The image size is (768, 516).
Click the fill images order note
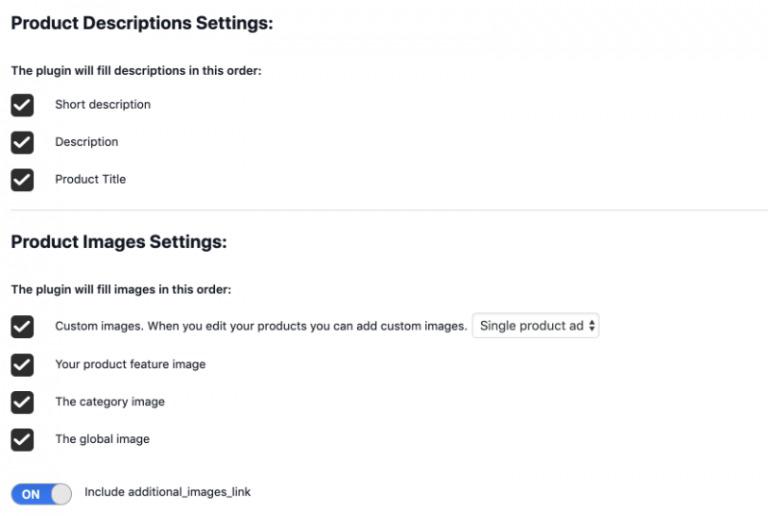click(121, 290)
